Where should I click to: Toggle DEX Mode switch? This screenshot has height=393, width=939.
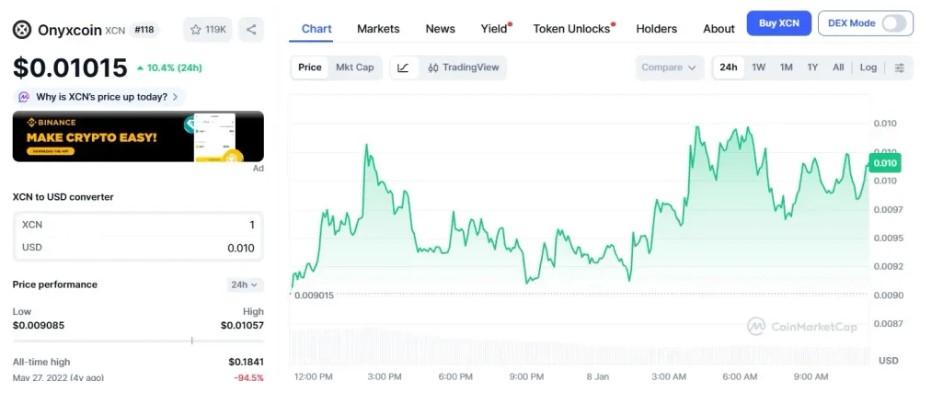coord(894,23)
